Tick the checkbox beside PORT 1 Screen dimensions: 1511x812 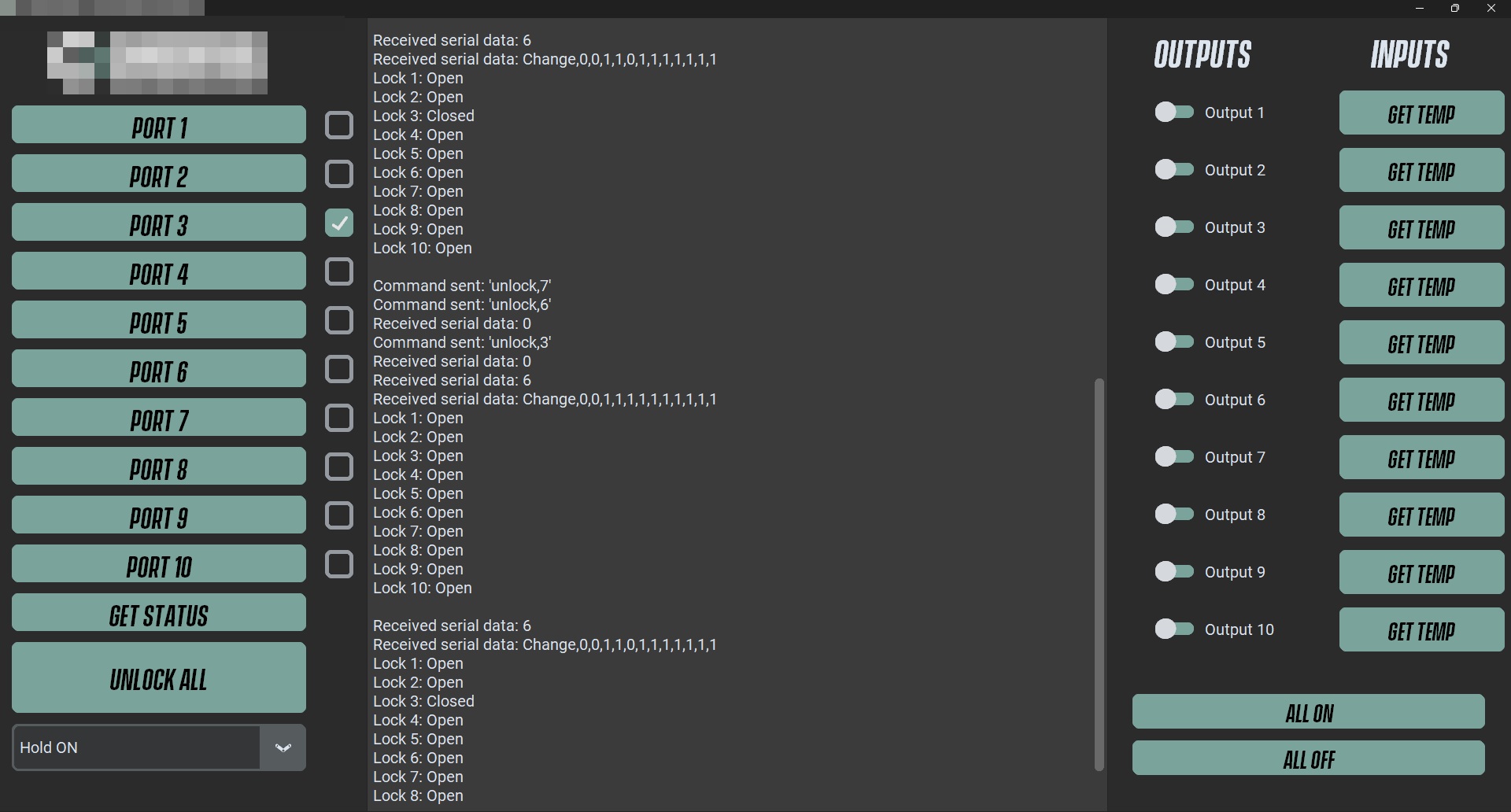[339, 125]
